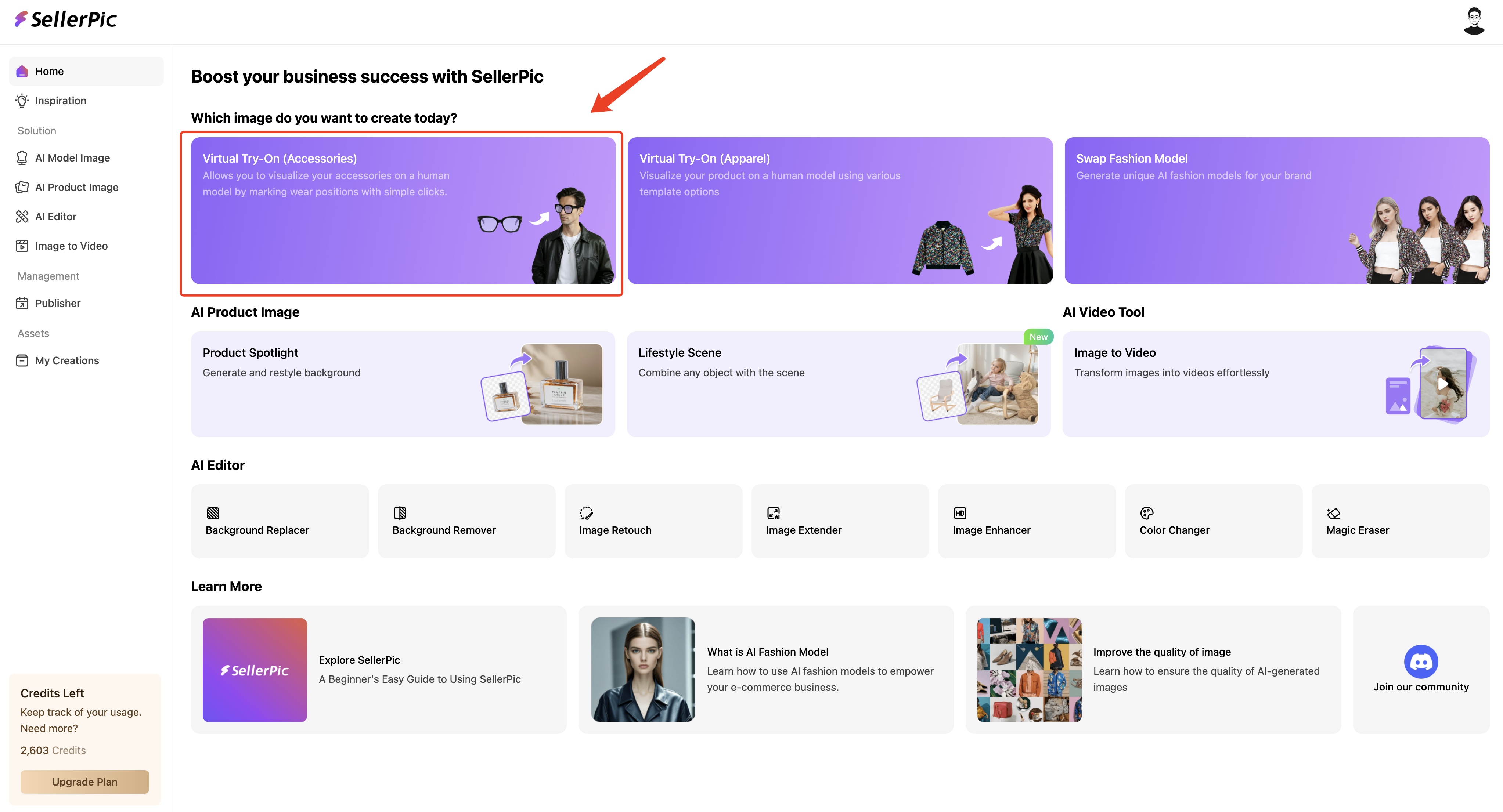Click the 2,603 Credits text

[53, 750]
